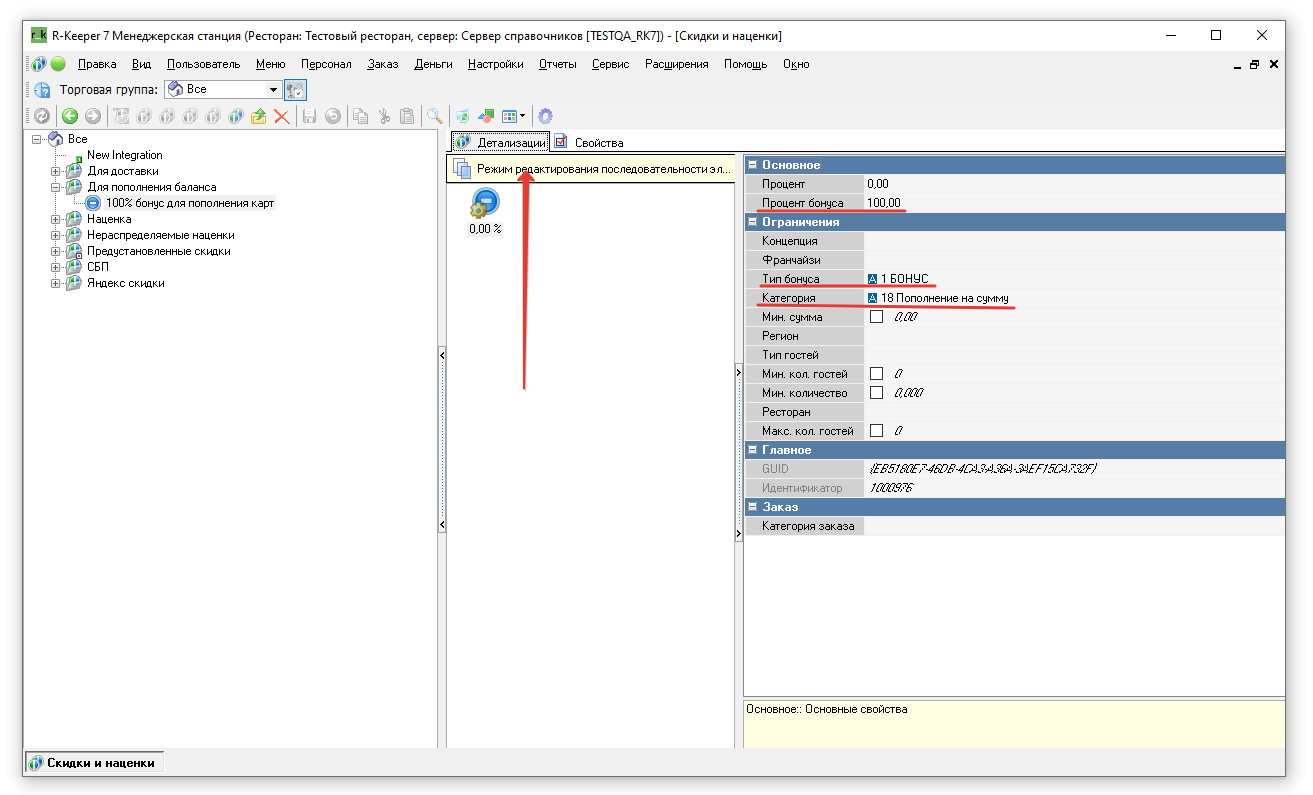Viewport: 1313px width, 795px height.
Task: Click the sequence editing mode icon
Action: click(x=461, y=169)
